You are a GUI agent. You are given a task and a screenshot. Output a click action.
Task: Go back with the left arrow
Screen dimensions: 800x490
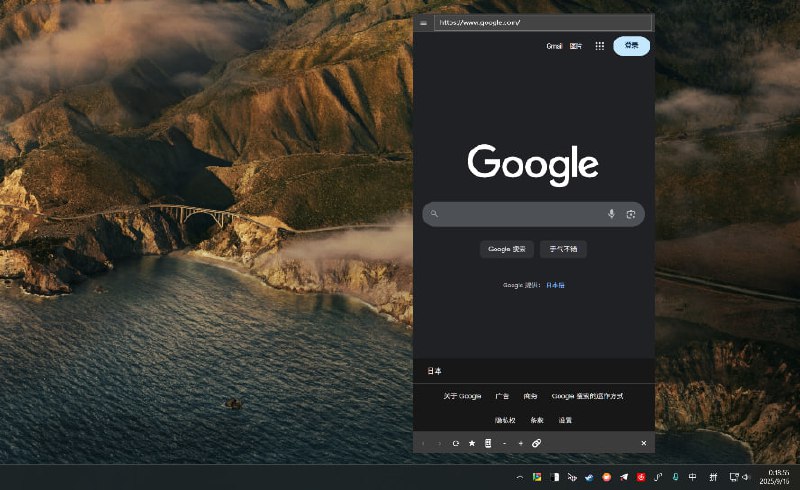(423, 444)
